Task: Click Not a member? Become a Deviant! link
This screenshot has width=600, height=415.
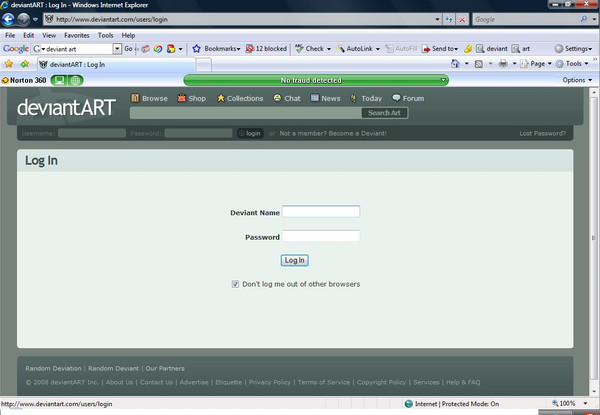Action: 333,133
